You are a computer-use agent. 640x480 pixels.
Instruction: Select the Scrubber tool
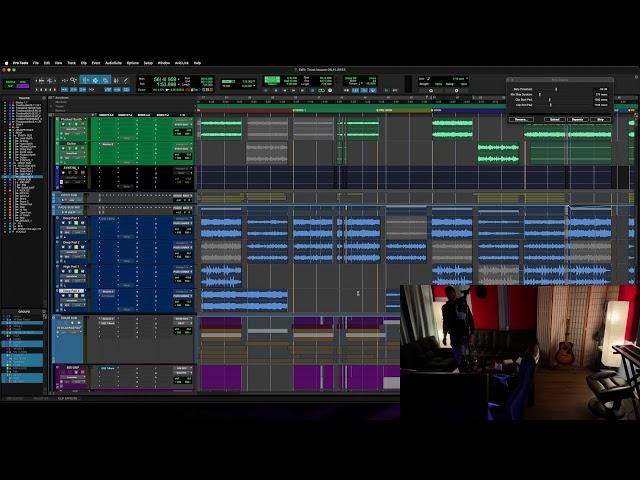[116, 80]
